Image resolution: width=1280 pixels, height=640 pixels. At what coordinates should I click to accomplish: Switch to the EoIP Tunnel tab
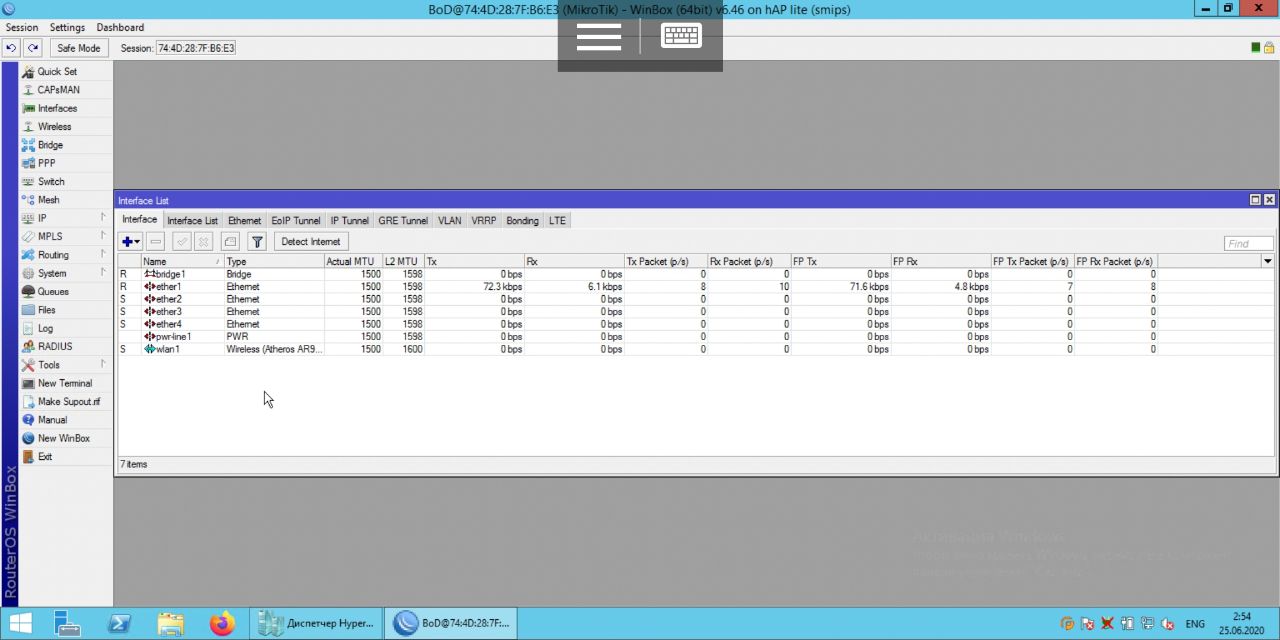click(x=296, y=221)
